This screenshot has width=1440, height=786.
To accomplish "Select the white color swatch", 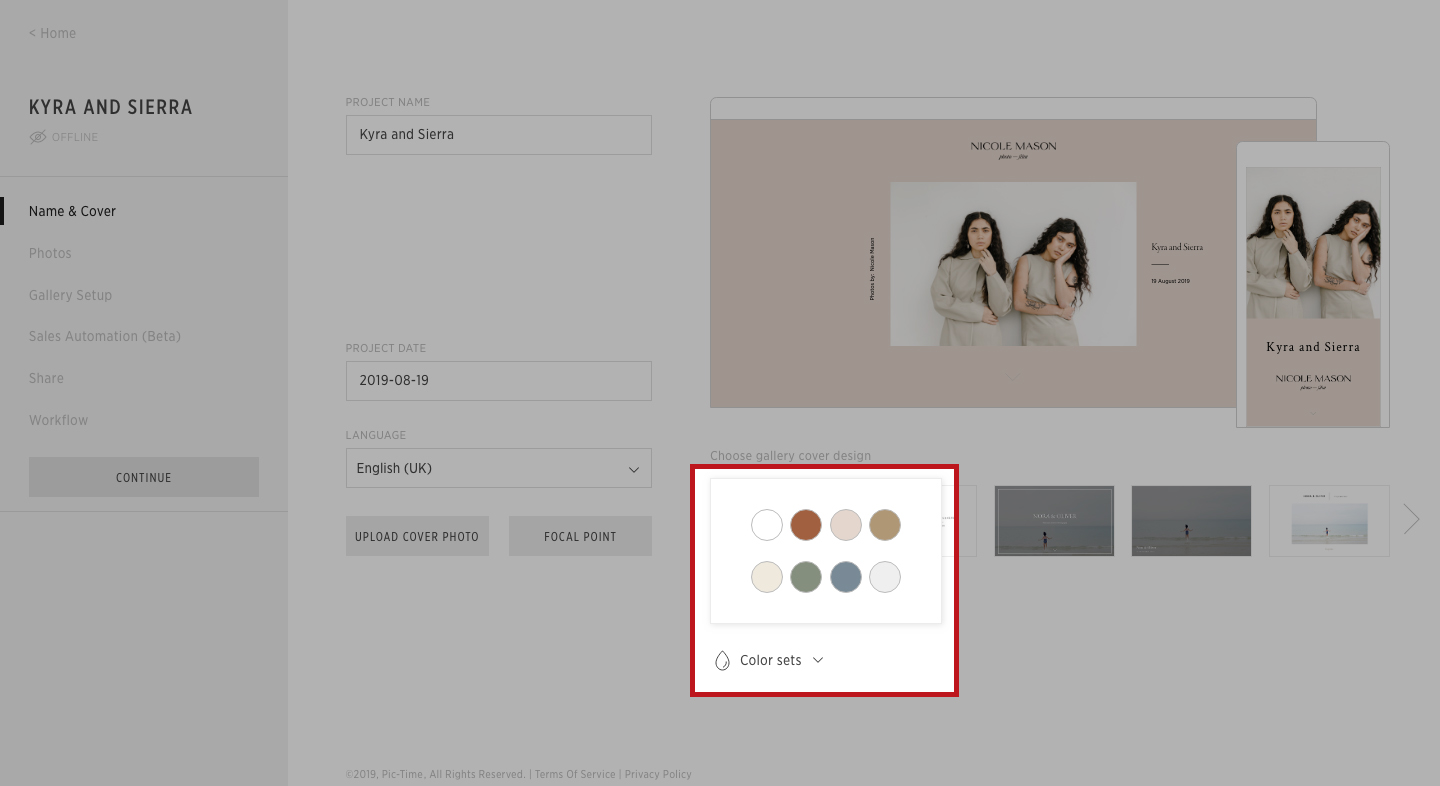I will (x=767, y=525).
